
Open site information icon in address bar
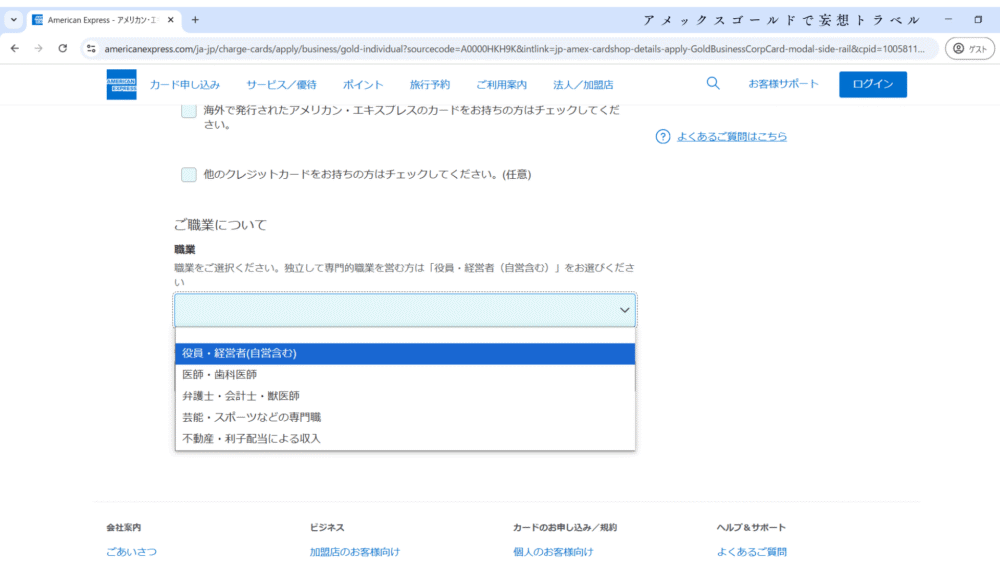(x=91, y=48)
